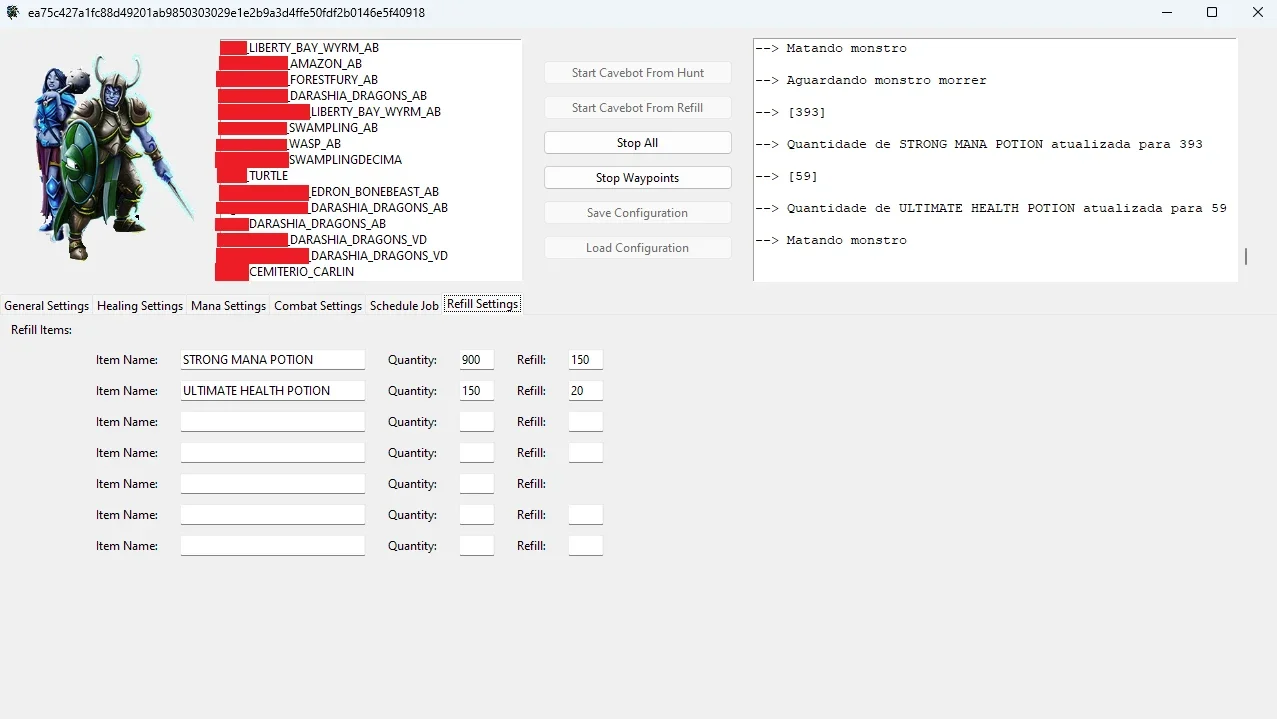
Task: Select FORESTFURY_AB in the script list
Action: point(334,79)
